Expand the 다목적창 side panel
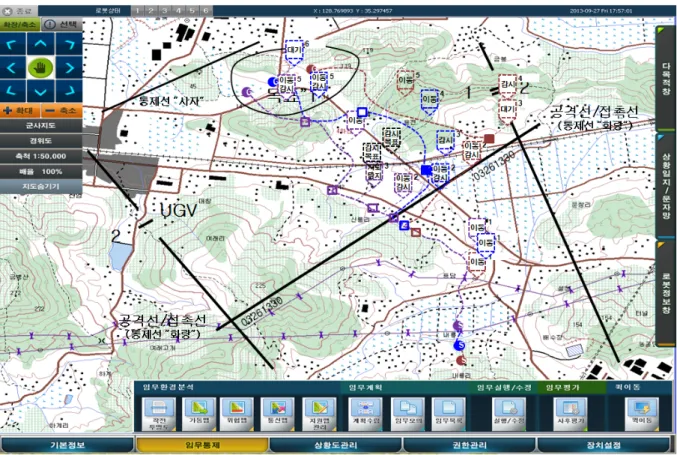The width and height of the screenshot is (677, 455). (665, 79)
